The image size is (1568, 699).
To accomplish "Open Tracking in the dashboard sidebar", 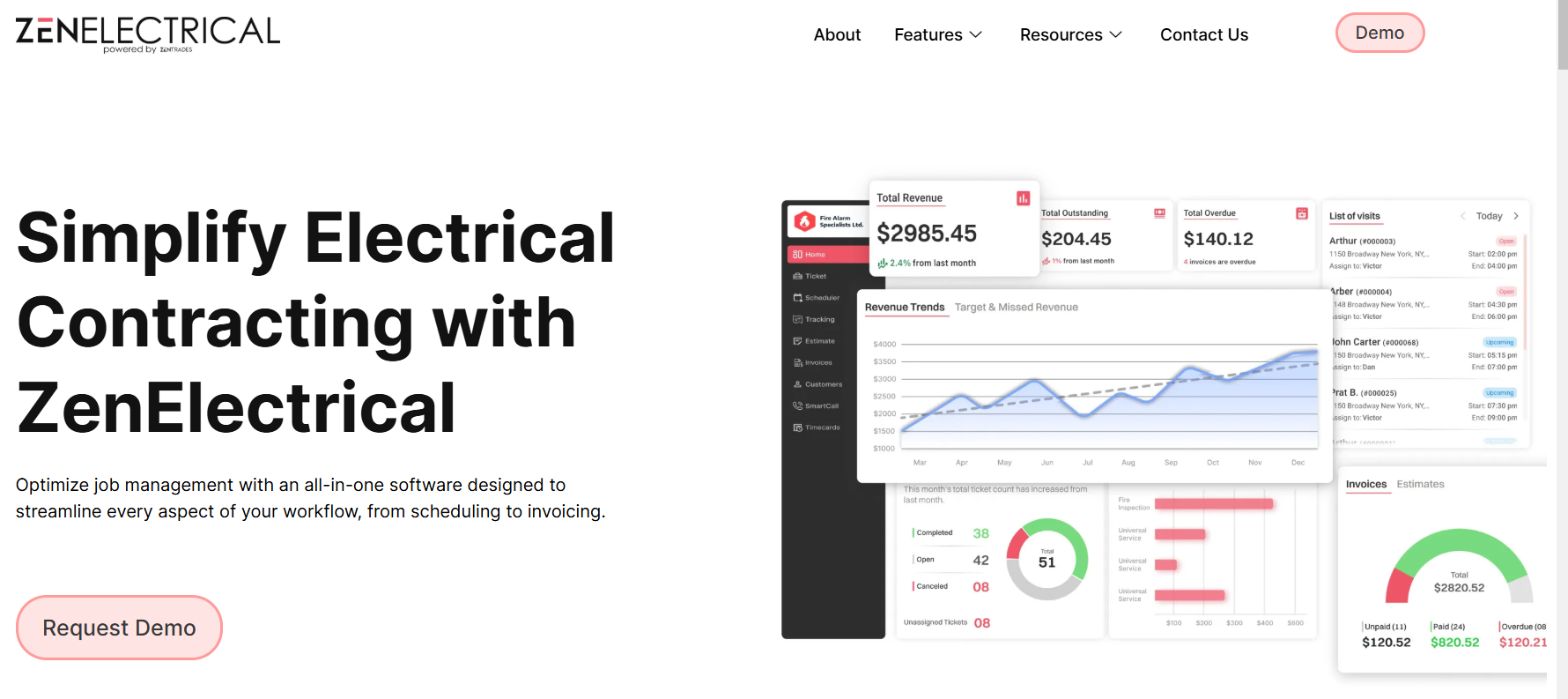I will [814, 319].
